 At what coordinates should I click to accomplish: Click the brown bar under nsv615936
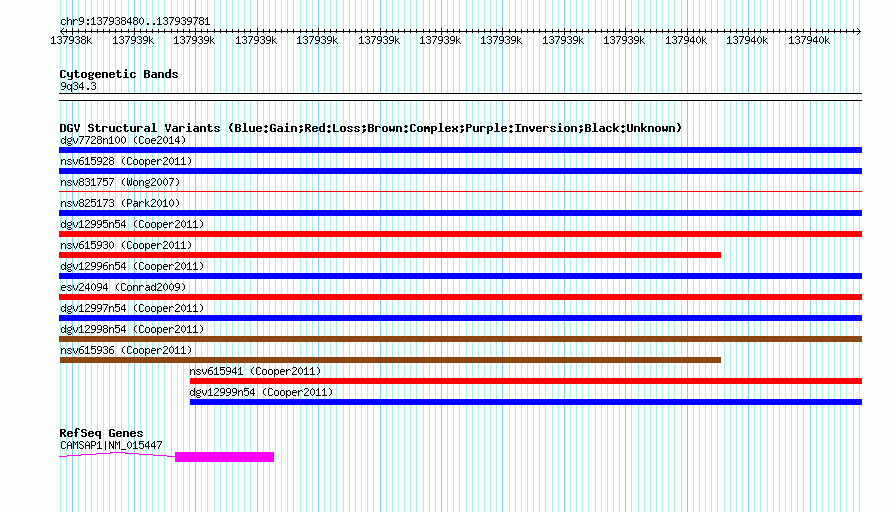(x=390, y=360)
